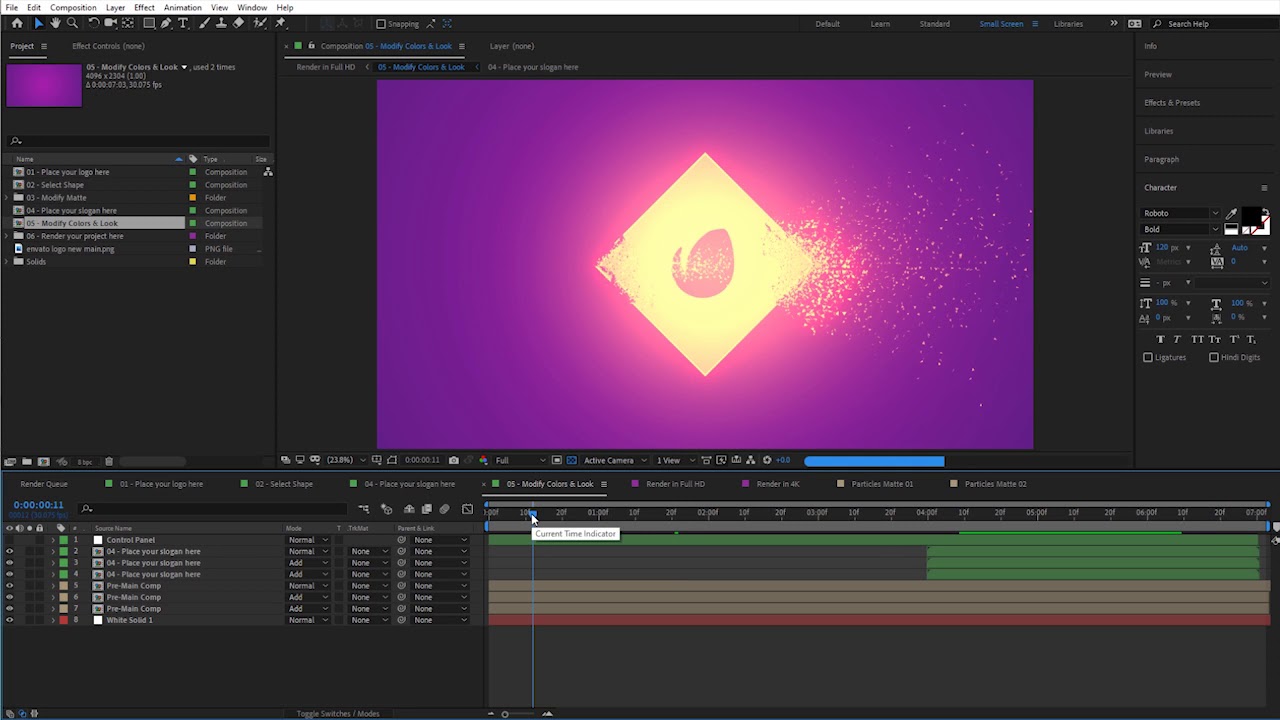Enable the Ligatures checkbox
1280x720 pixels.
tap(1148, 357)
